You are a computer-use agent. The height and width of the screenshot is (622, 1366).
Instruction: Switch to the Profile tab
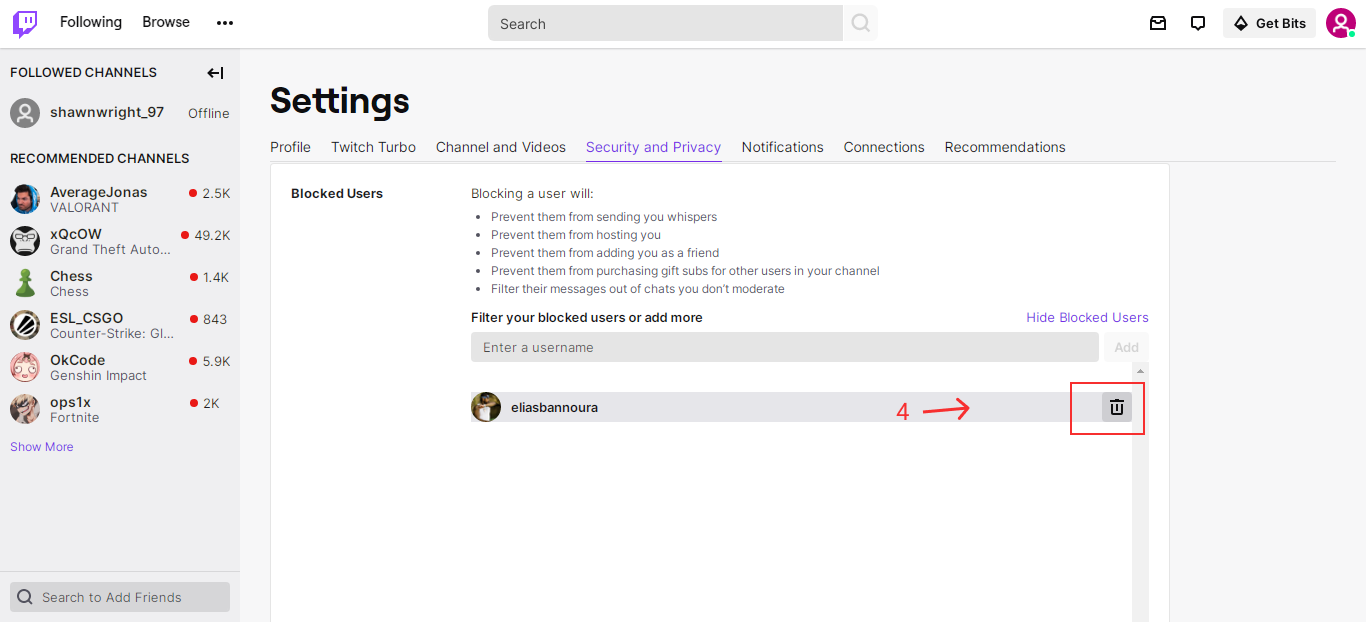pyautogui.click(x=290, y=147)
